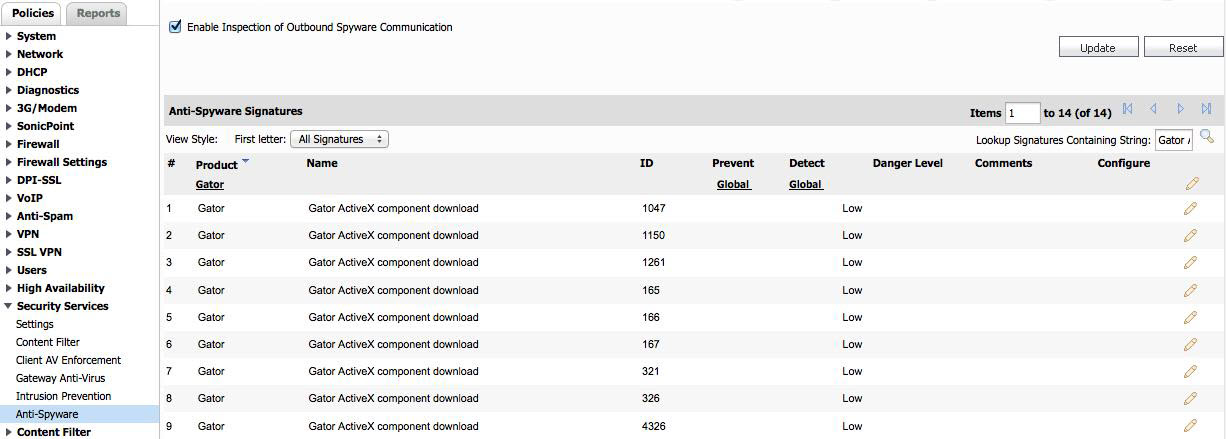Go to next page of signatures
This screenshot has width=1226, height=439.
1180,109
